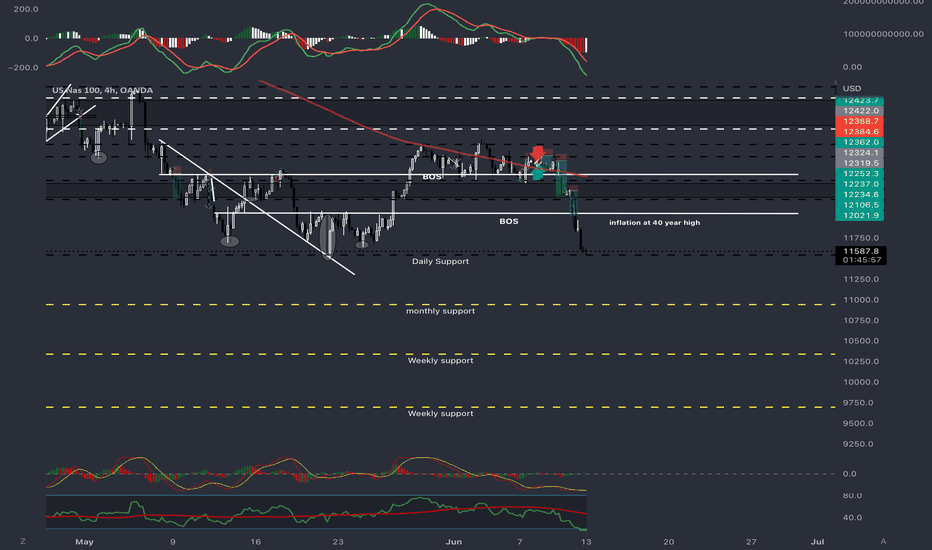Click the 10000.0 price axis value
This screenshot has height=550, width=932.
[861, 382]
